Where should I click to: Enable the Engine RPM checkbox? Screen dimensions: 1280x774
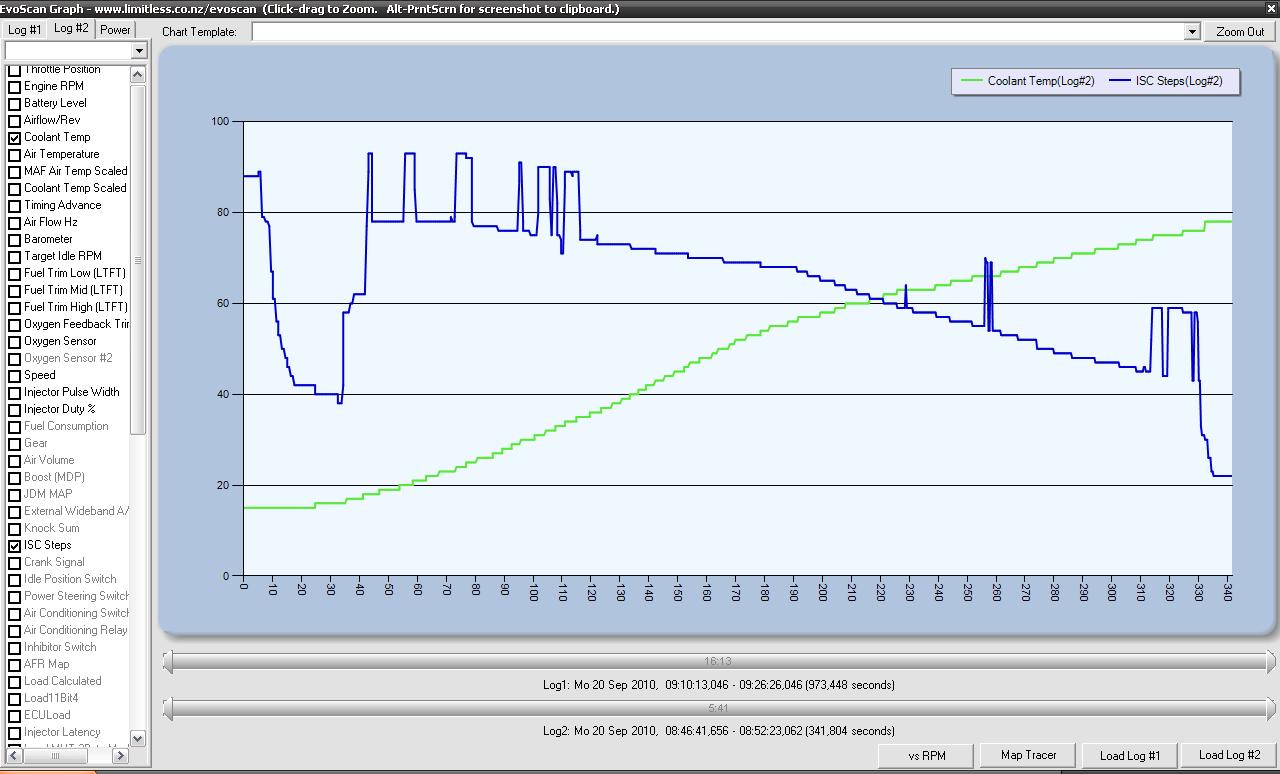coord(15,87)
